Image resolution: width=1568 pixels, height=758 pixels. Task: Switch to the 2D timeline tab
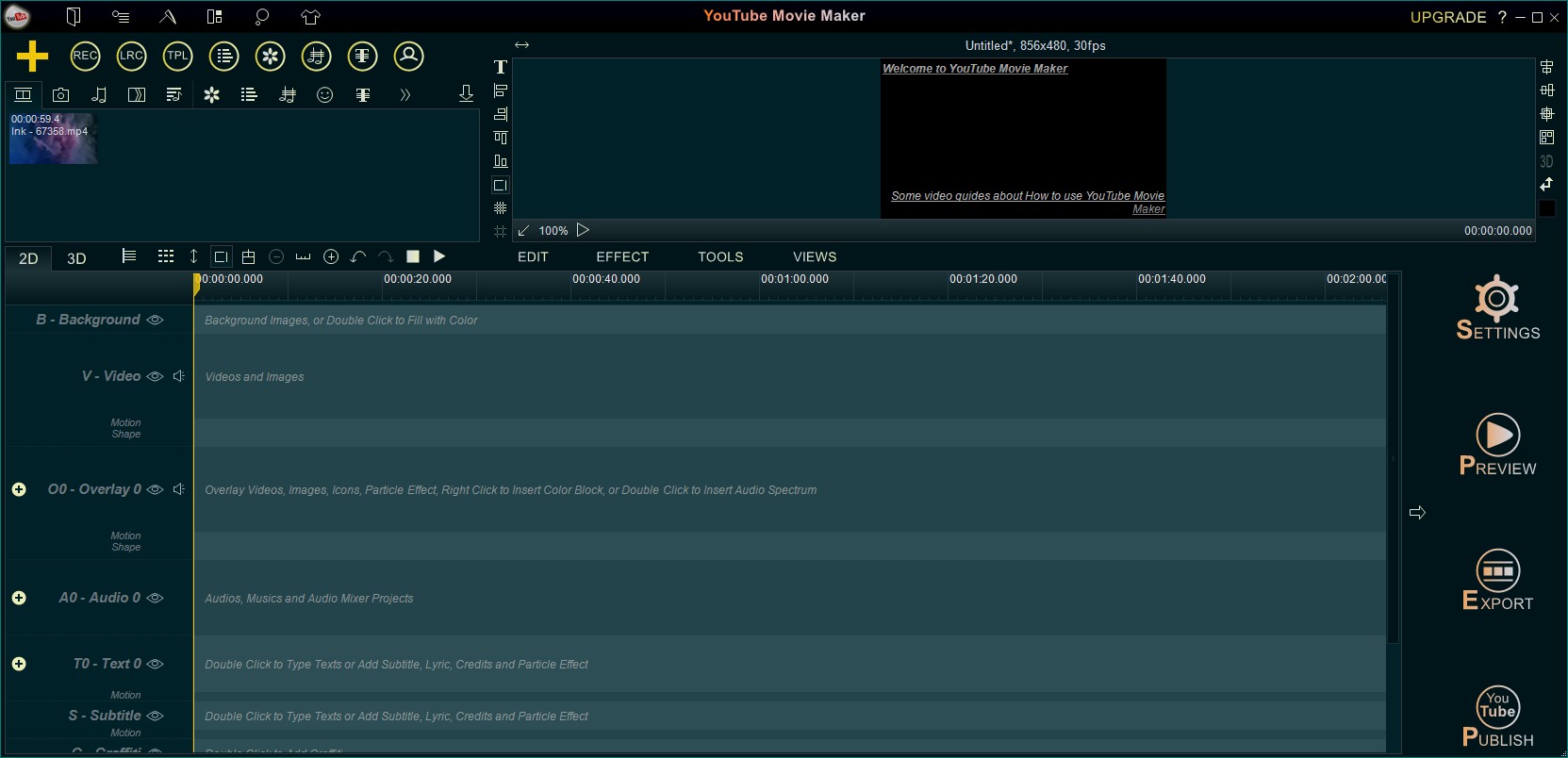(28, 258)
